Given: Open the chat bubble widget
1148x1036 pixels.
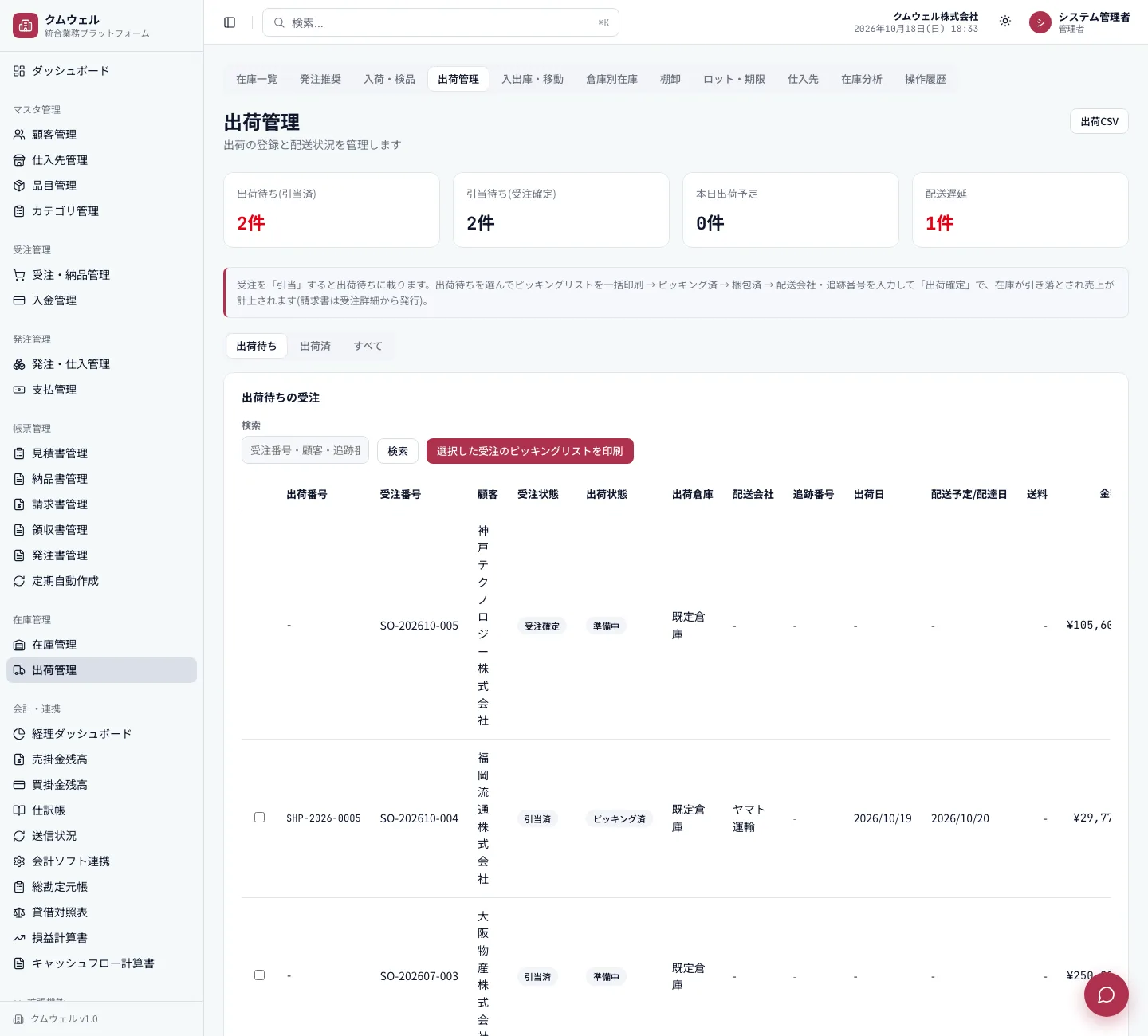Looking at the screenshot, I should click(x=1106, y=995).
